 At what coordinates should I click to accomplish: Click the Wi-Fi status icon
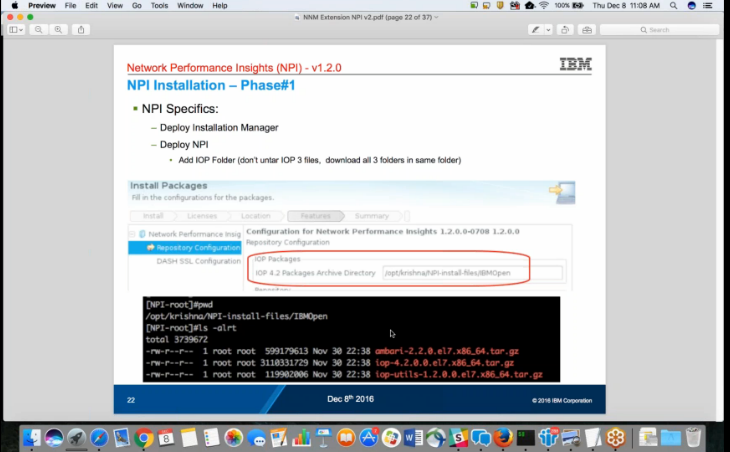[x=544, y=6]
